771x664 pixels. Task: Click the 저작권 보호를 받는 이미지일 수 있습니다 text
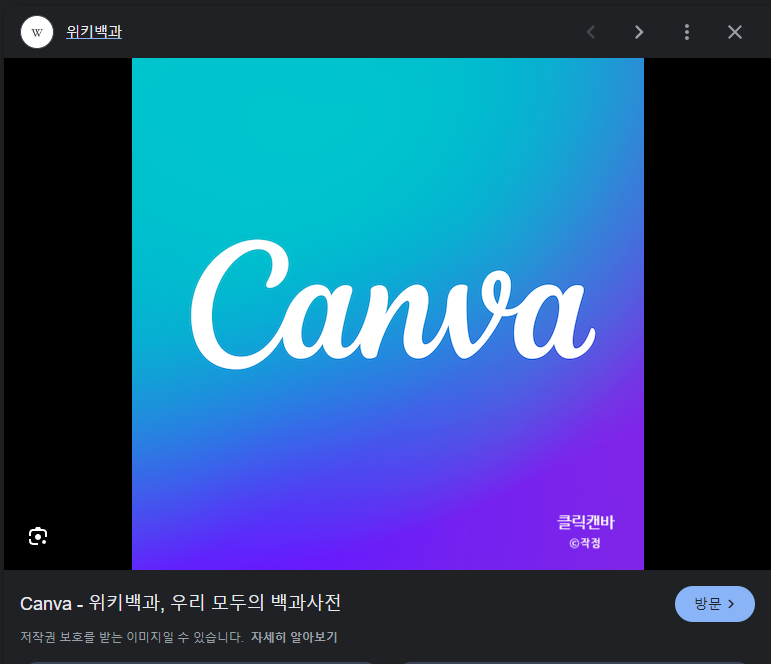pos(132,637)
